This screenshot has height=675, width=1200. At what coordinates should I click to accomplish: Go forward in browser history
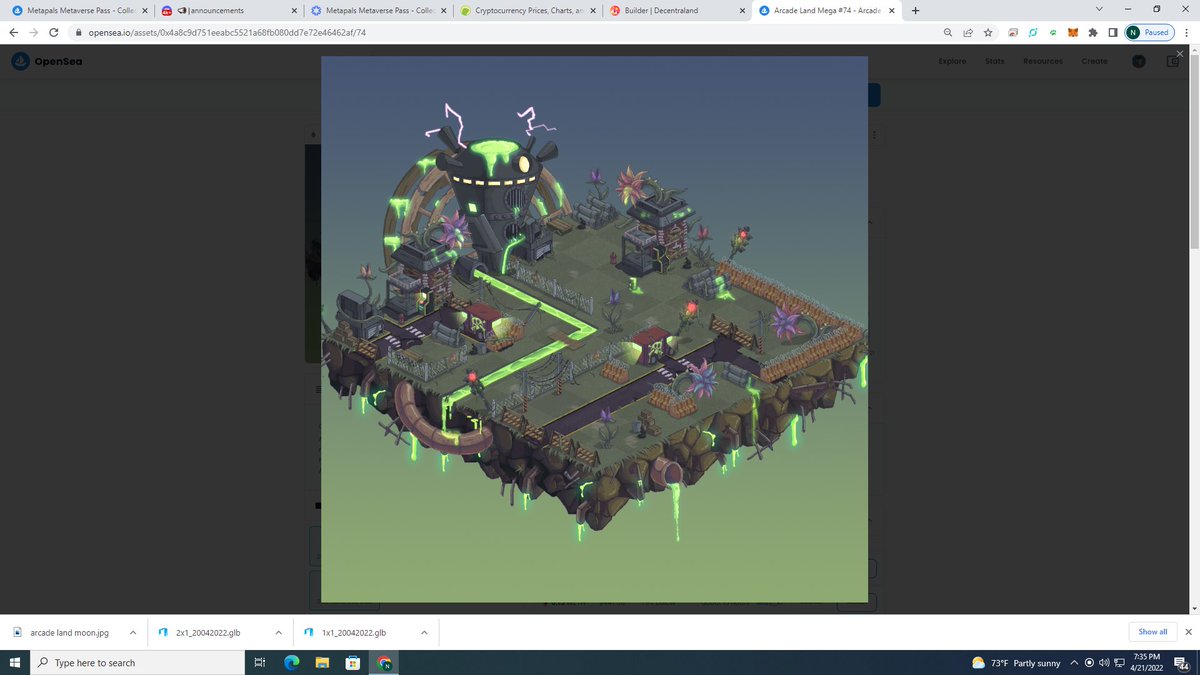coord(36,32)
